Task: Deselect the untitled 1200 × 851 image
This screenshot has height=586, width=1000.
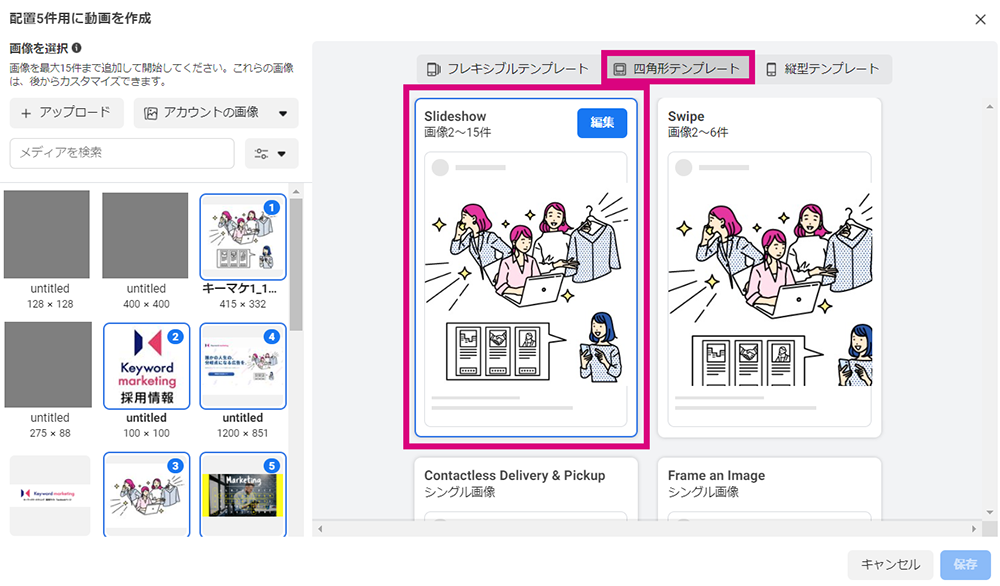Action: pyautogui.click(x=242, y=365)
